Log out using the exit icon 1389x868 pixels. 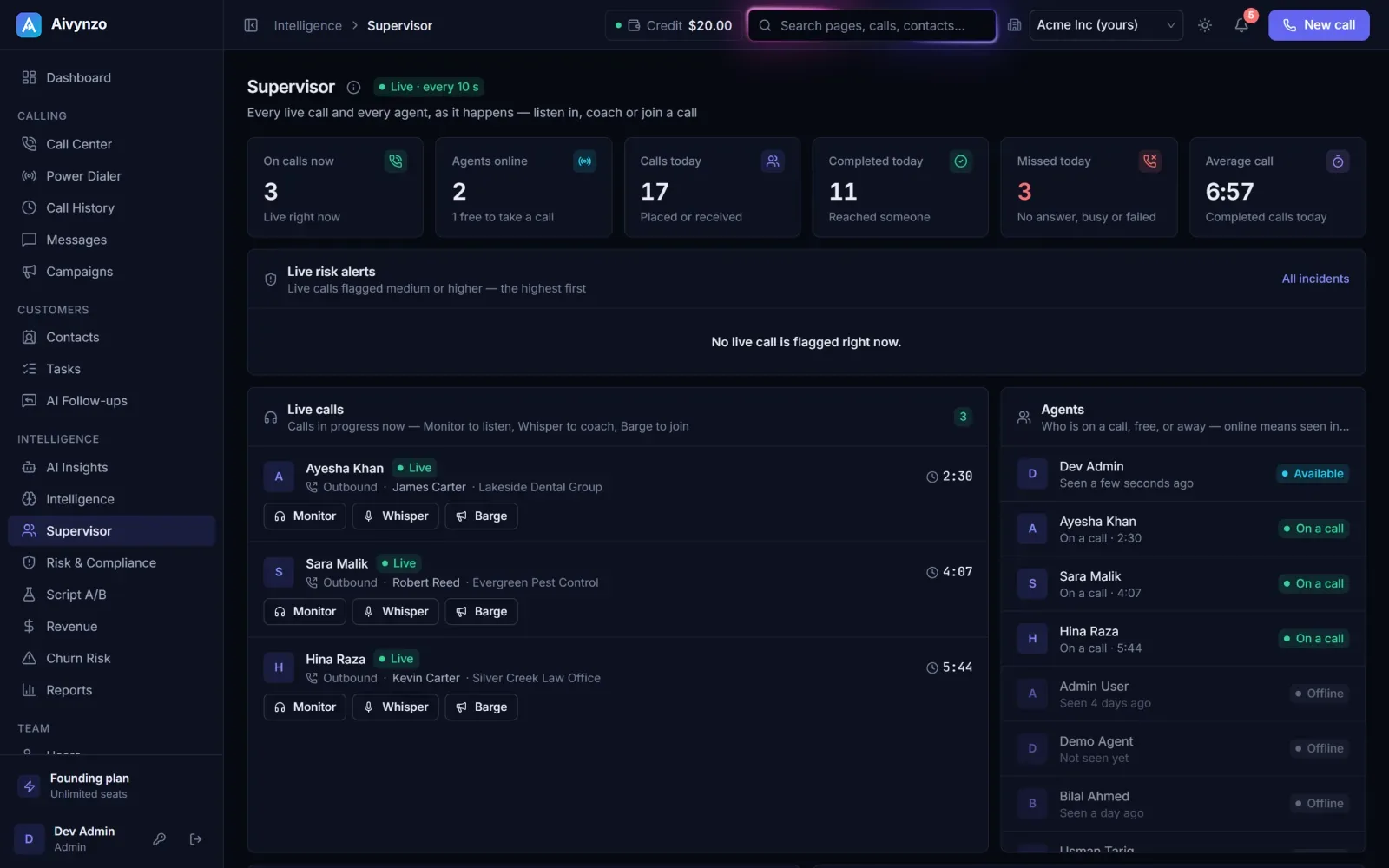pos(196,839)
